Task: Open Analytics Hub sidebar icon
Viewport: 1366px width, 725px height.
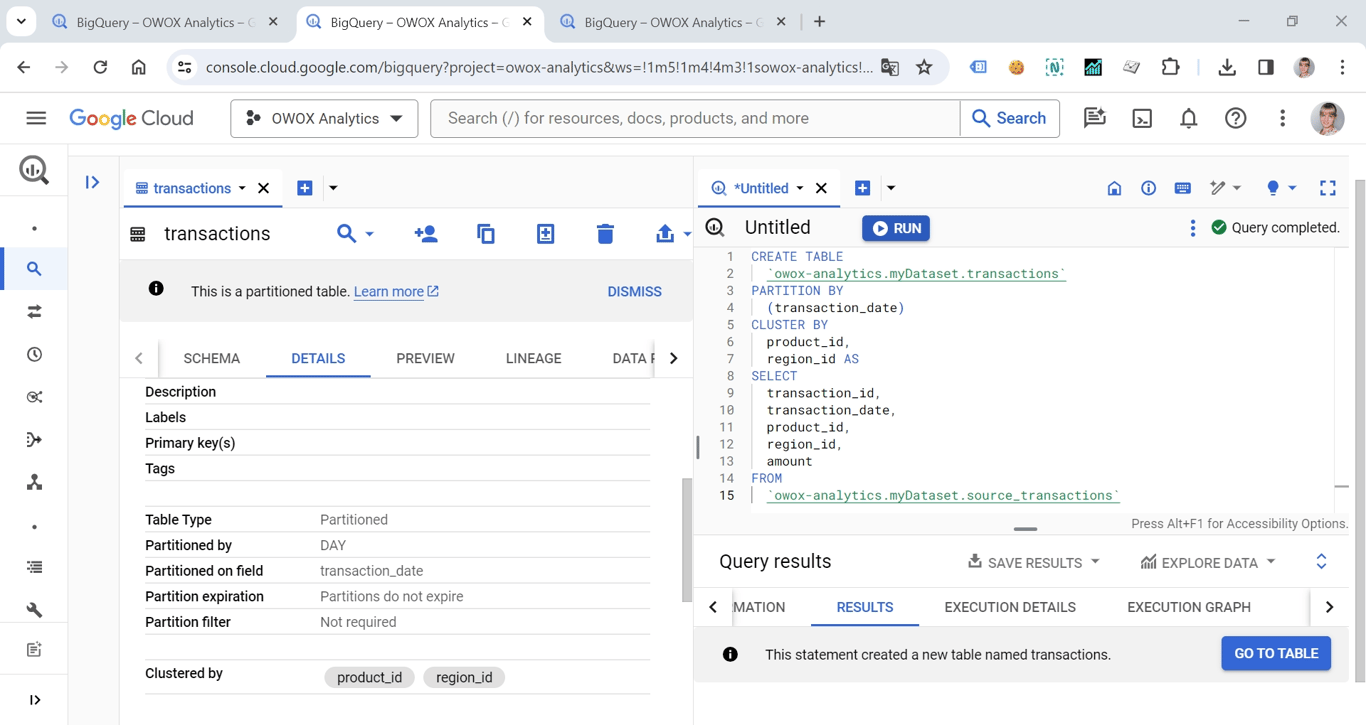Action: click(x=34, y=397)
